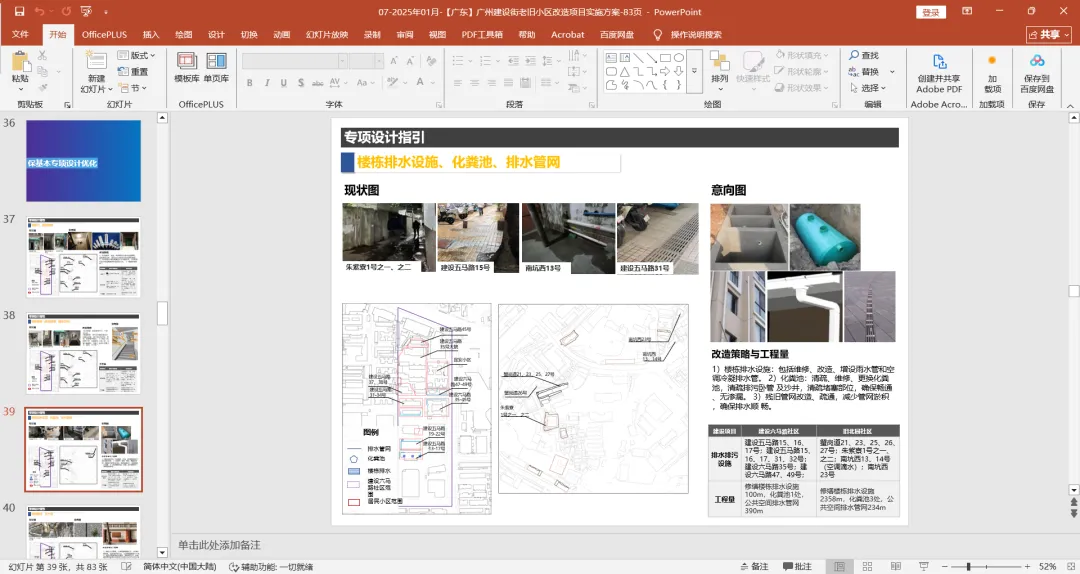The height and width of the screenshot is (574, 1080).
Task: Click the Reset slide button
Action: [x=133, y=72]
